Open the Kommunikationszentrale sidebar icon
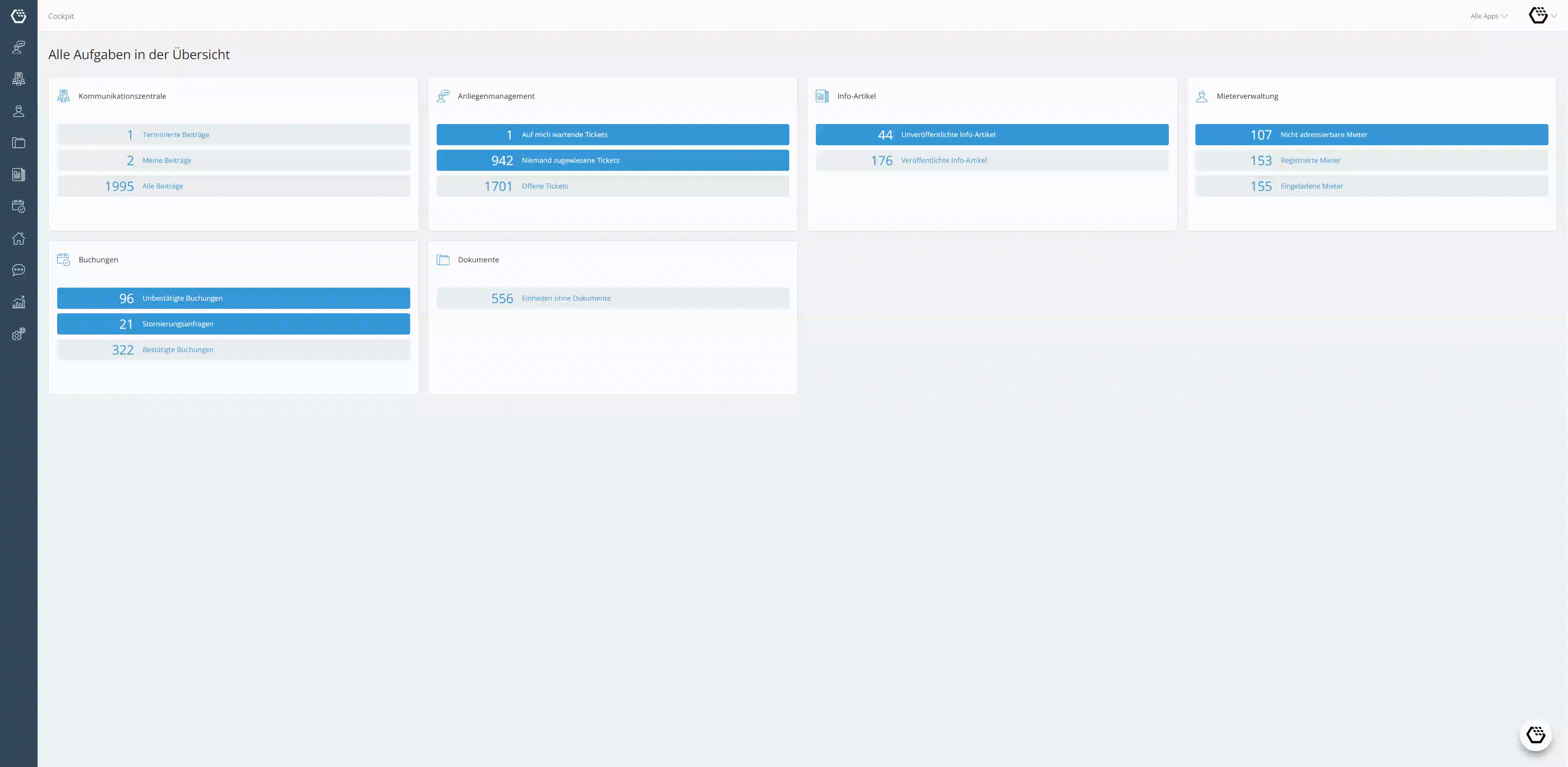 18,79
